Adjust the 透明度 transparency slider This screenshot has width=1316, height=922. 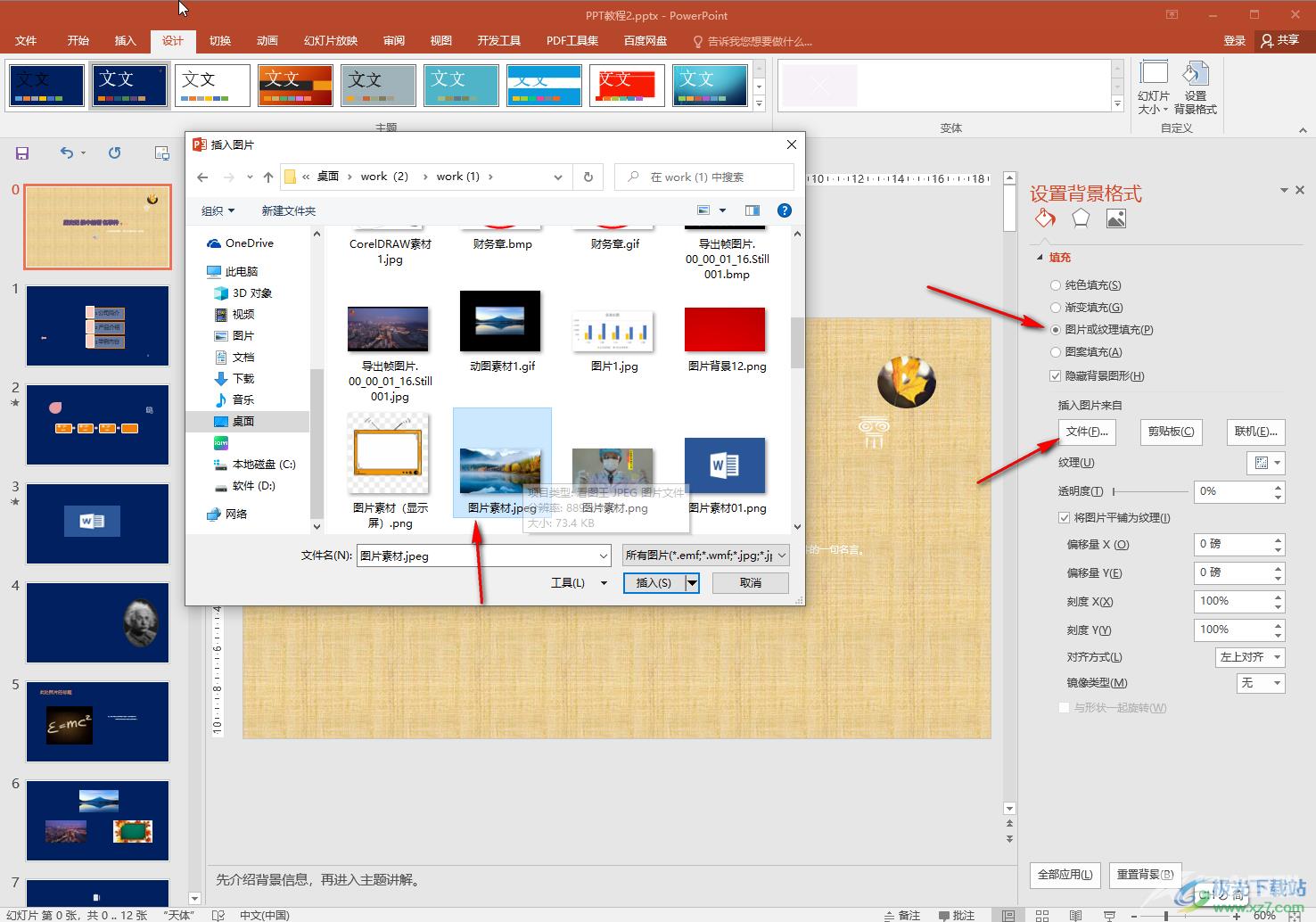pos(1150,491)
